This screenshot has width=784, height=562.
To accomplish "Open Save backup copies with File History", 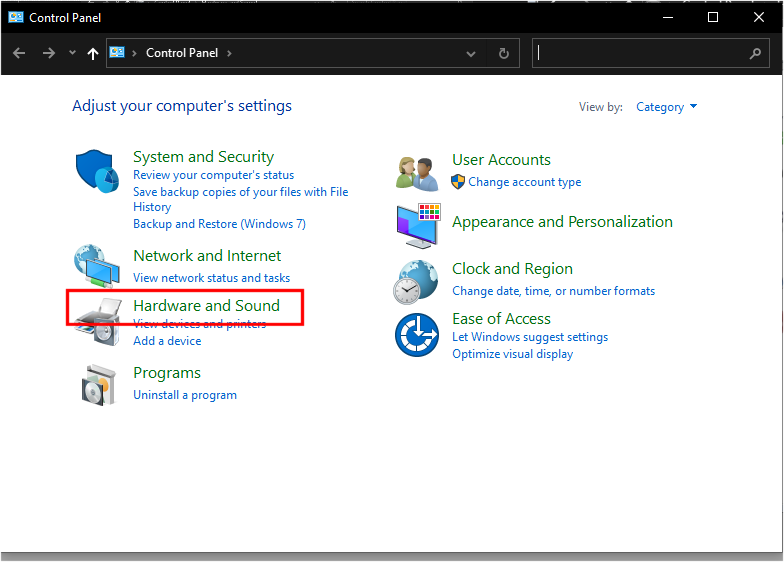I will click(240, 199).
